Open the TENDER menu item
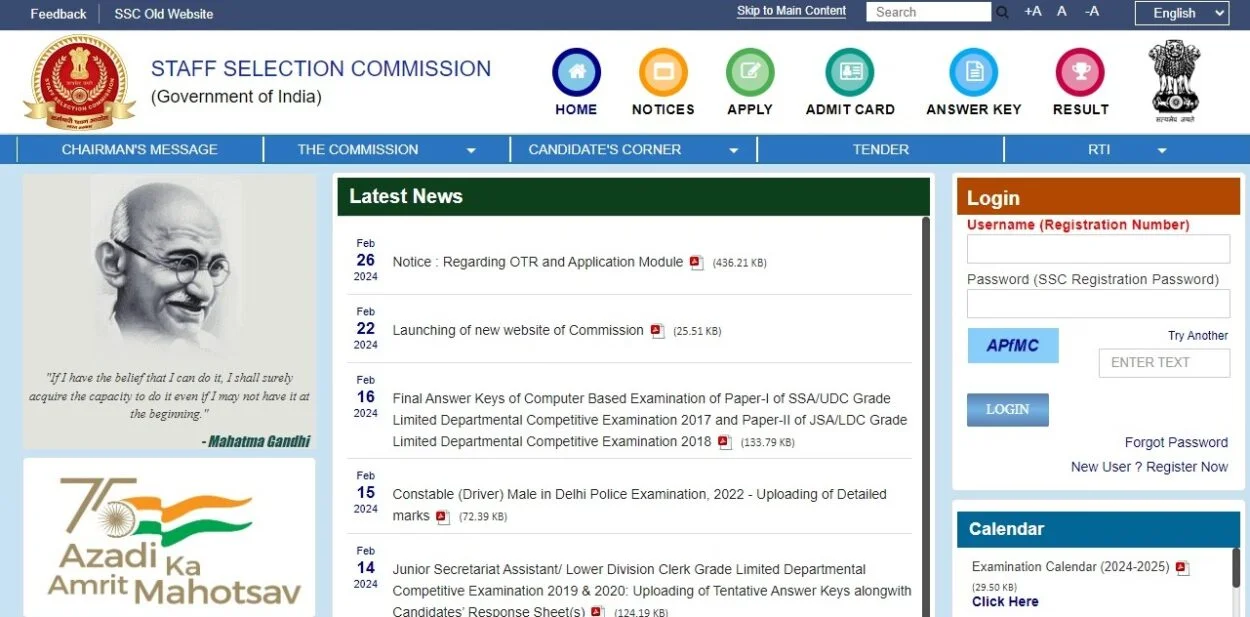 [881, 150]
